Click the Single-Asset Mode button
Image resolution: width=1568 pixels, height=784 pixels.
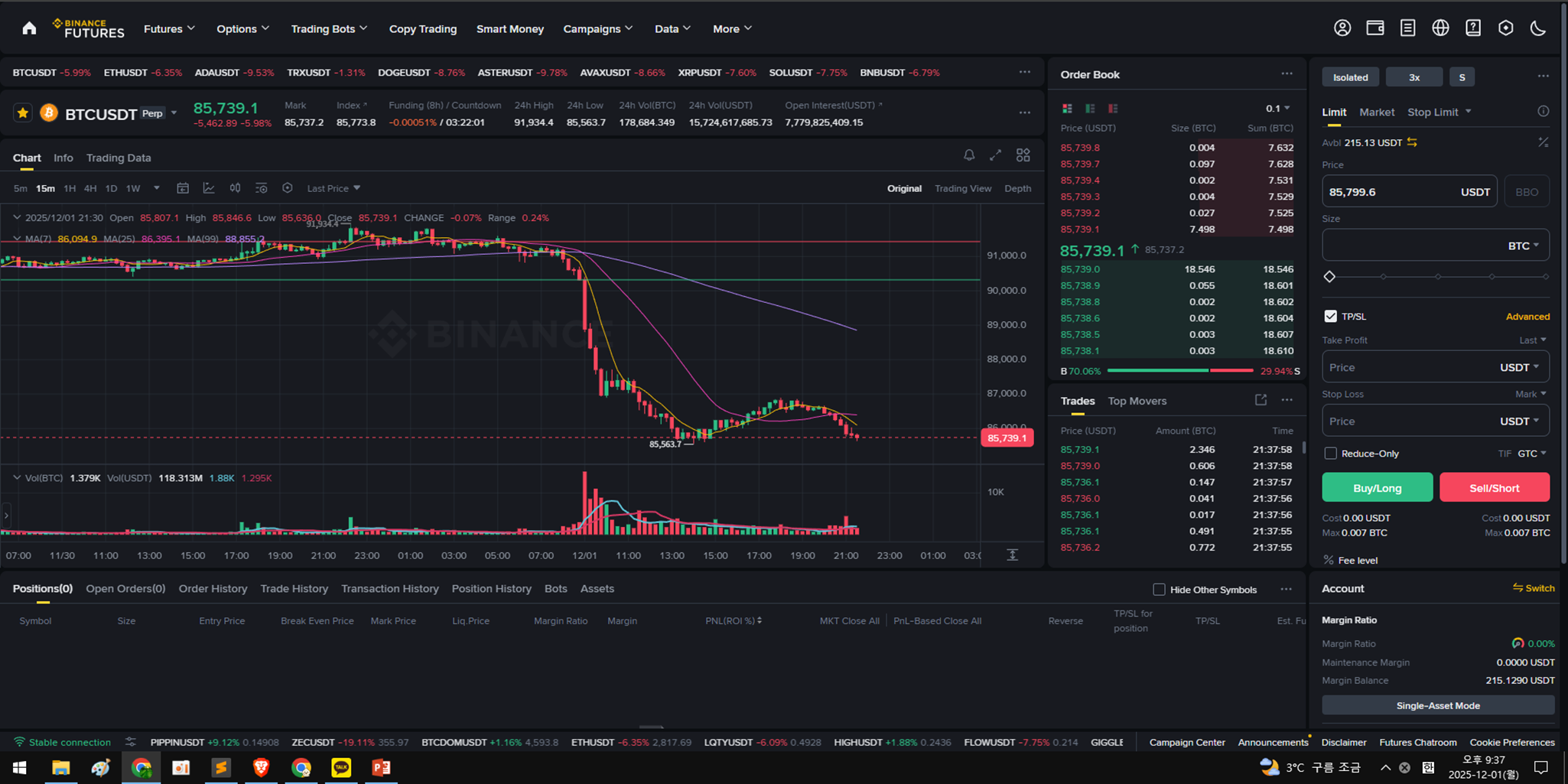tap(1438, 705)
